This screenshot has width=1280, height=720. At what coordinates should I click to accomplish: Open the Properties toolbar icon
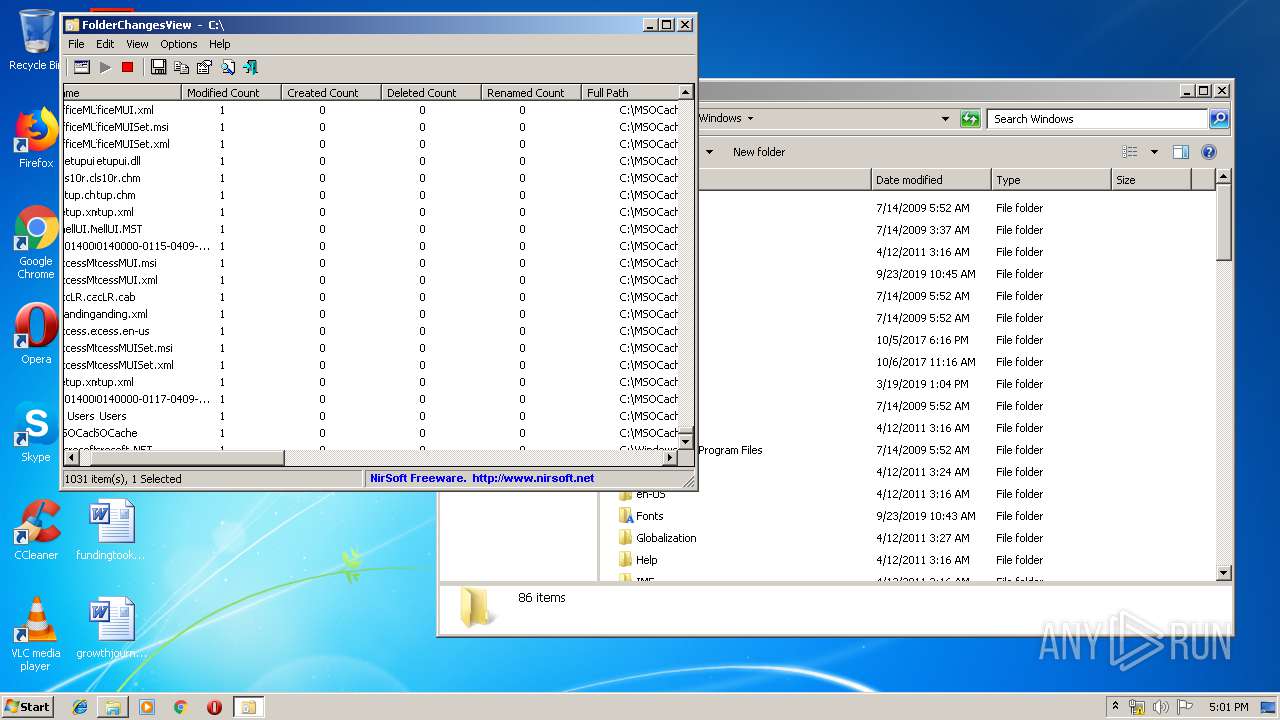204,67
